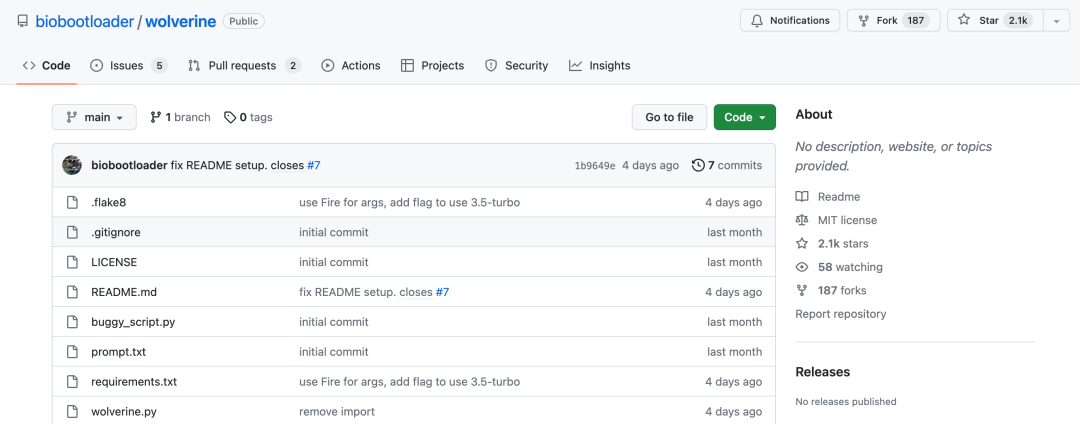Click the Readme book icon
The width and height of the screenshot is (1080, 424).
tap(802, 197)
